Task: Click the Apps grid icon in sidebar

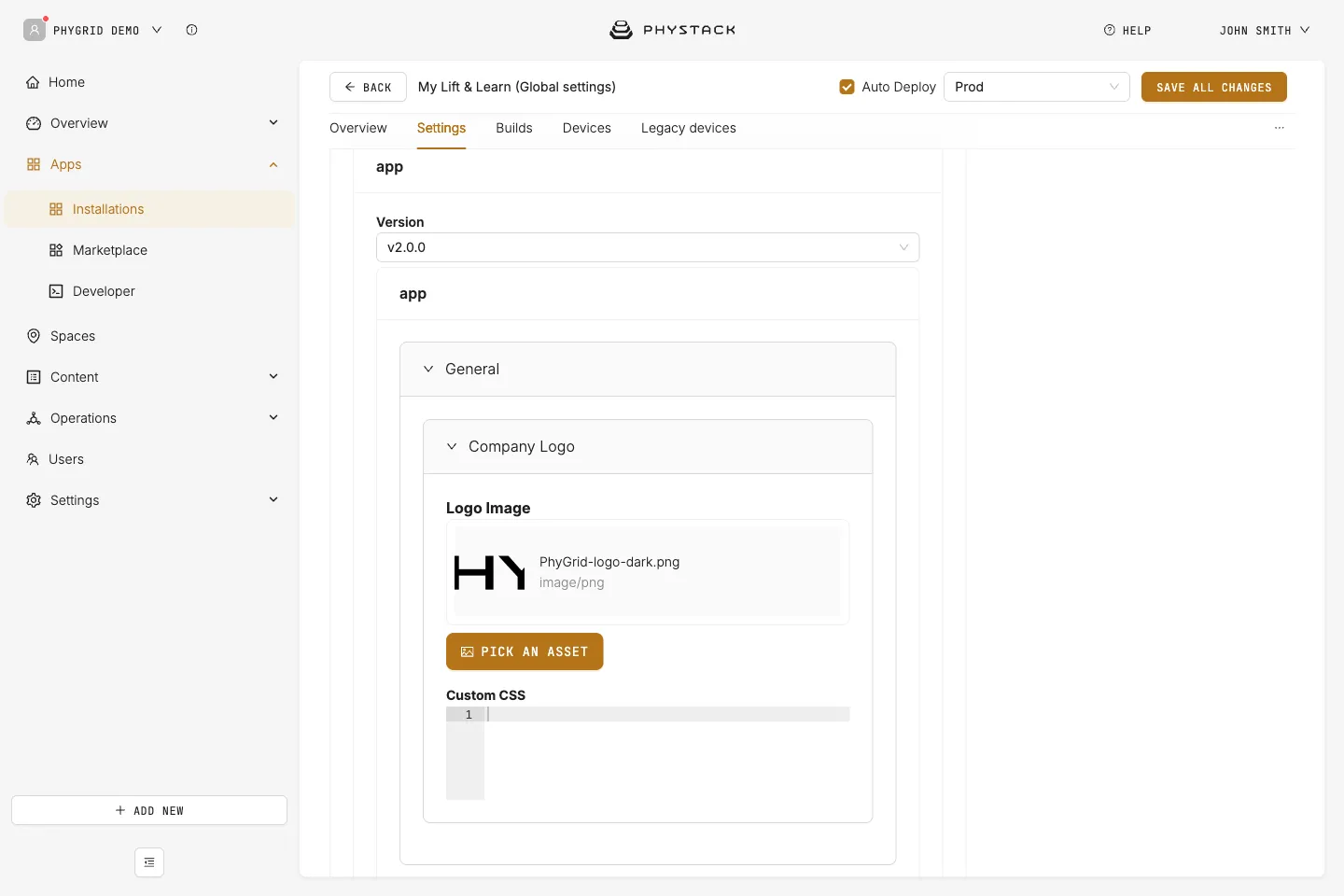Action: click(34, 164)
